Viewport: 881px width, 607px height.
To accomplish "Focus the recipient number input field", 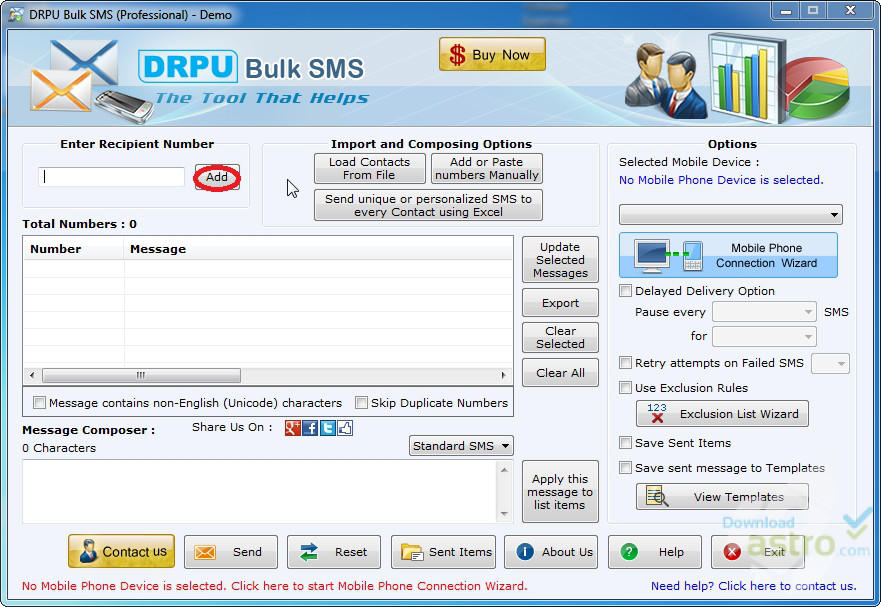I will click(111, 177).
